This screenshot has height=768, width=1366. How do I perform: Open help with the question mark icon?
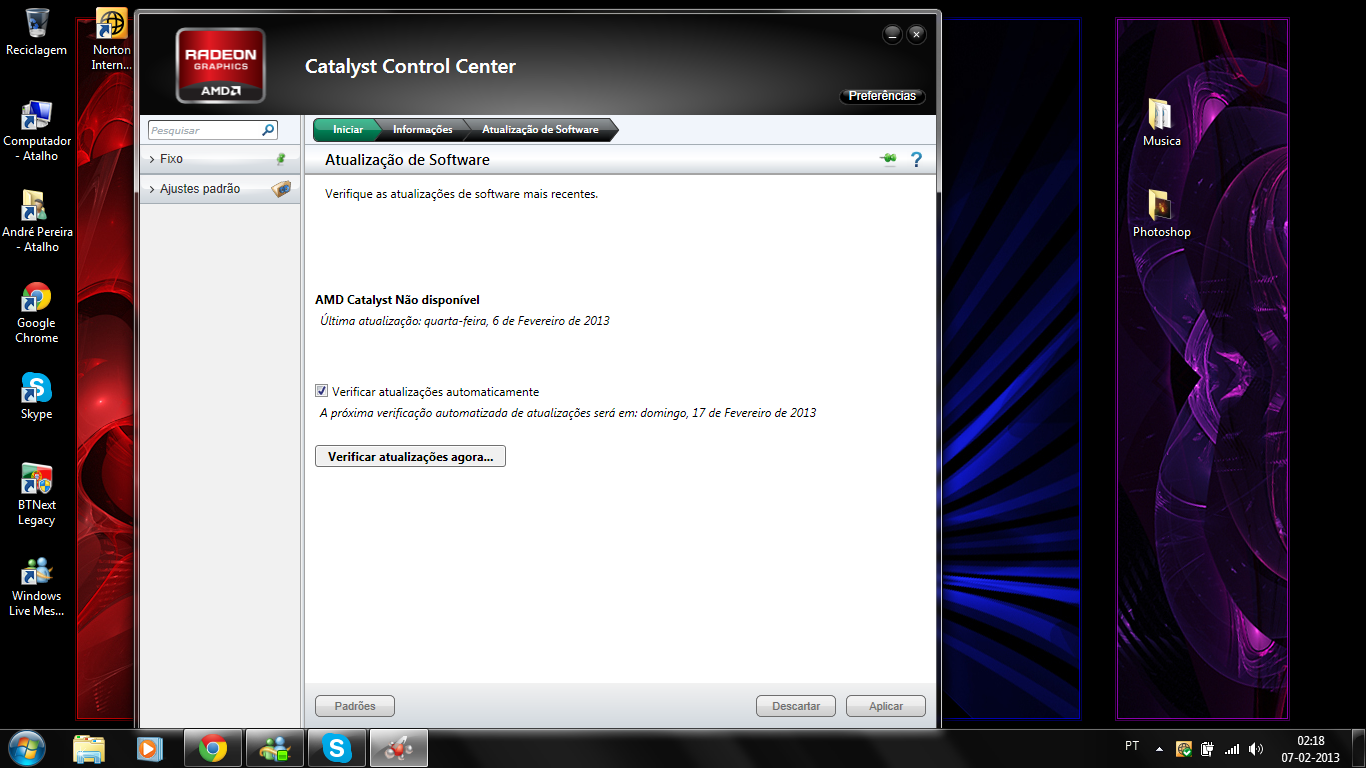click(x=916, y=160)
